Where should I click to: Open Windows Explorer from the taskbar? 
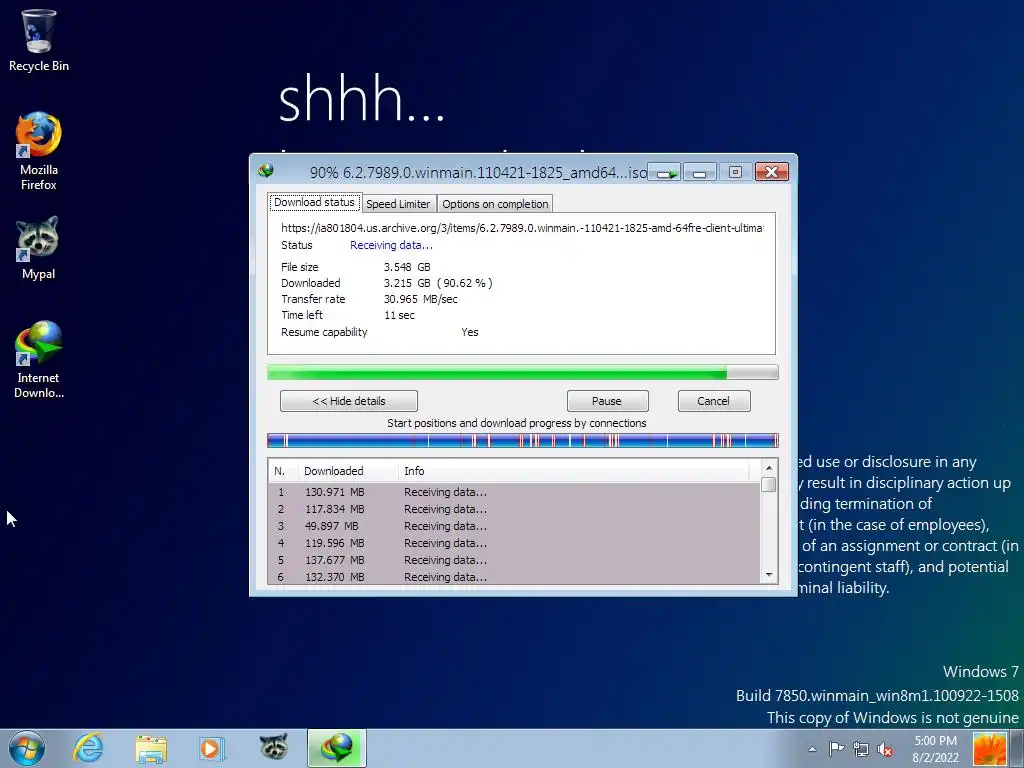[151, 748]
